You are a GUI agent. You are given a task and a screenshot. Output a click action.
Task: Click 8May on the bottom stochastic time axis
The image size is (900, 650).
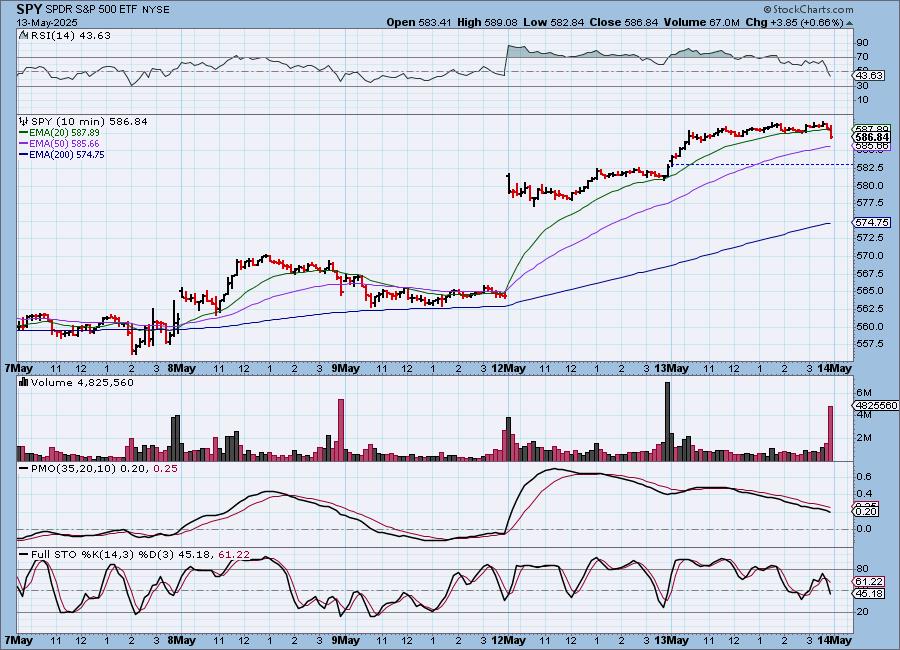[x=181, y=640]
